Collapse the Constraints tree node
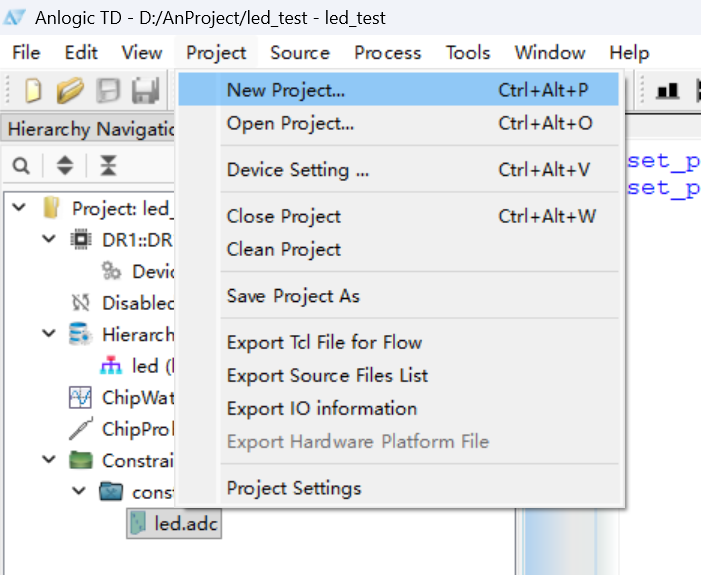This screenshot has height=575, width=701. [49, 459]
